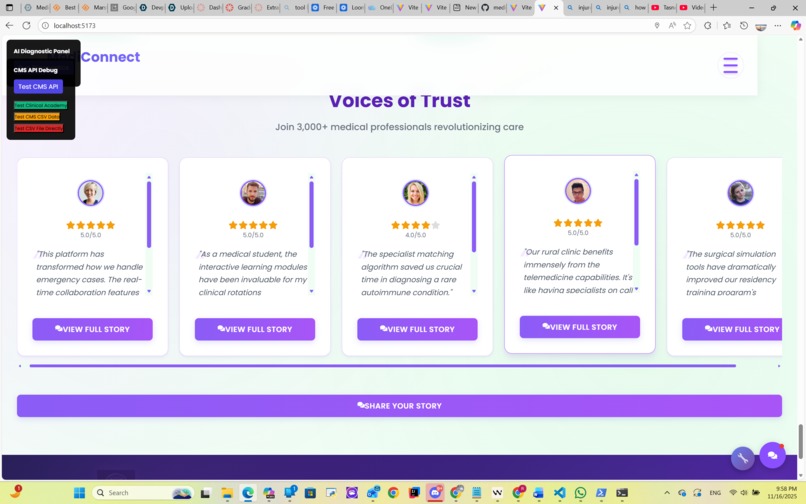
Task: Open WhatsApp from taskbar
Action: [x=580, y=493]
